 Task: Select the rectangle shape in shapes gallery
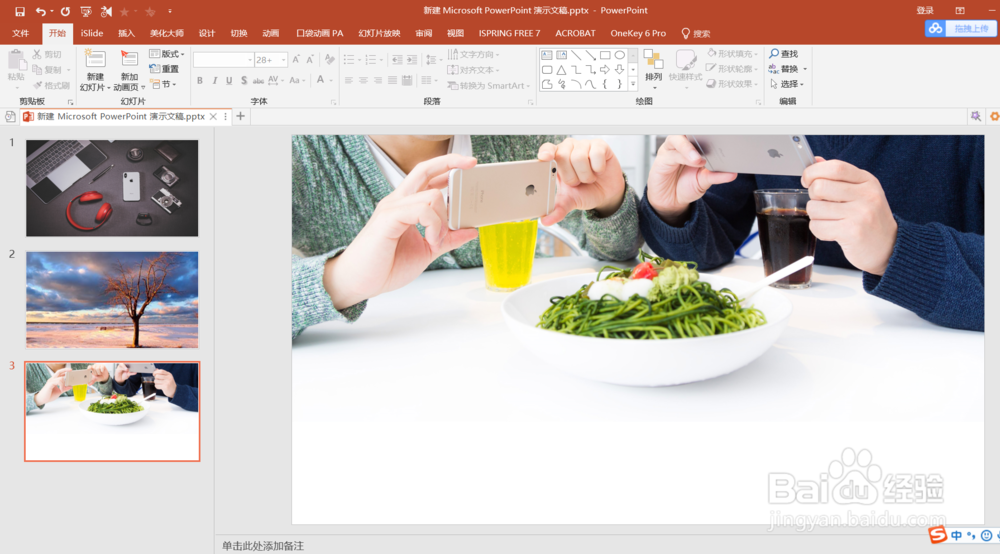click(605, 55)
